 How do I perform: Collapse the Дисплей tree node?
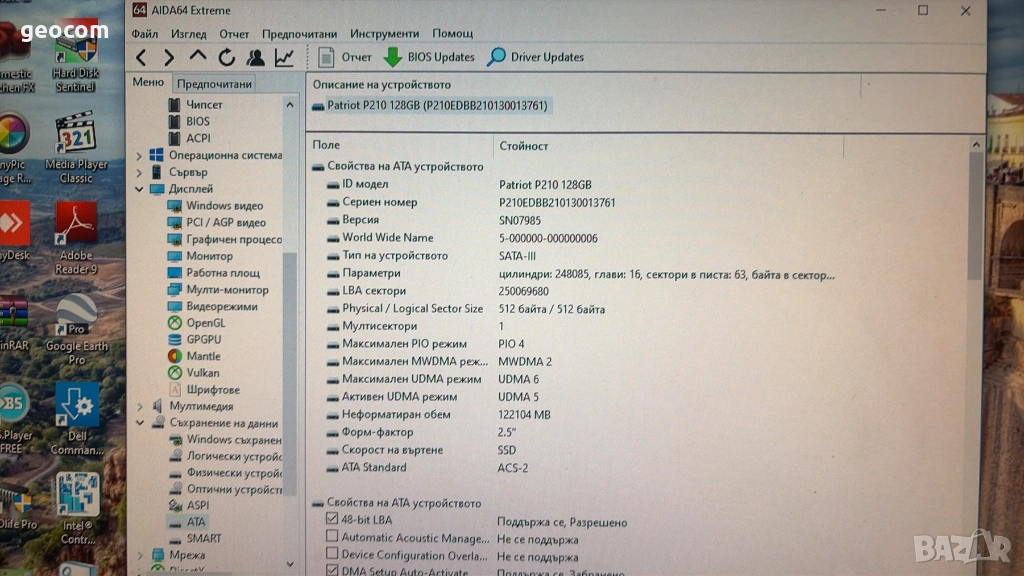tap(139, 189)
